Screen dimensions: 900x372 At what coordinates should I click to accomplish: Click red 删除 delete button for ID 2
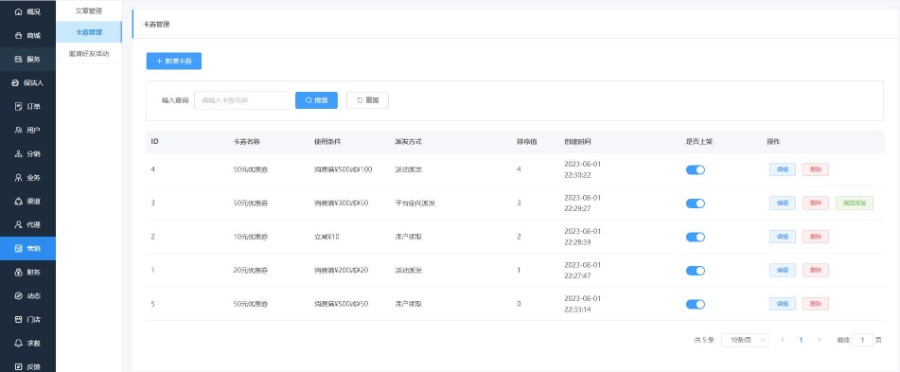pos(816,237)
